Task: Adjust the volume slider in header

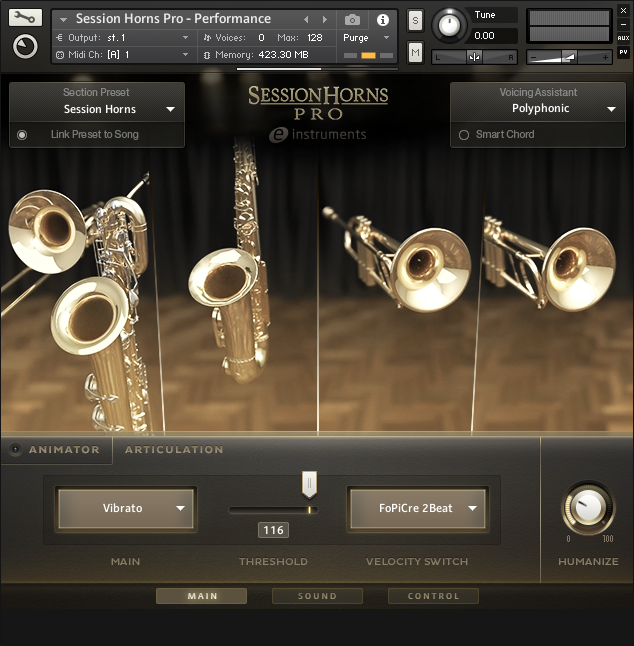Action: [569, 57]
